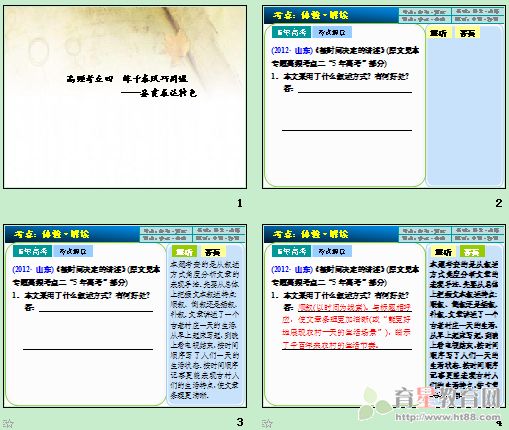This screenshot has height=430, width=509.
Task: Click the red answer text in slide 4
Action: tap(347, 326)
